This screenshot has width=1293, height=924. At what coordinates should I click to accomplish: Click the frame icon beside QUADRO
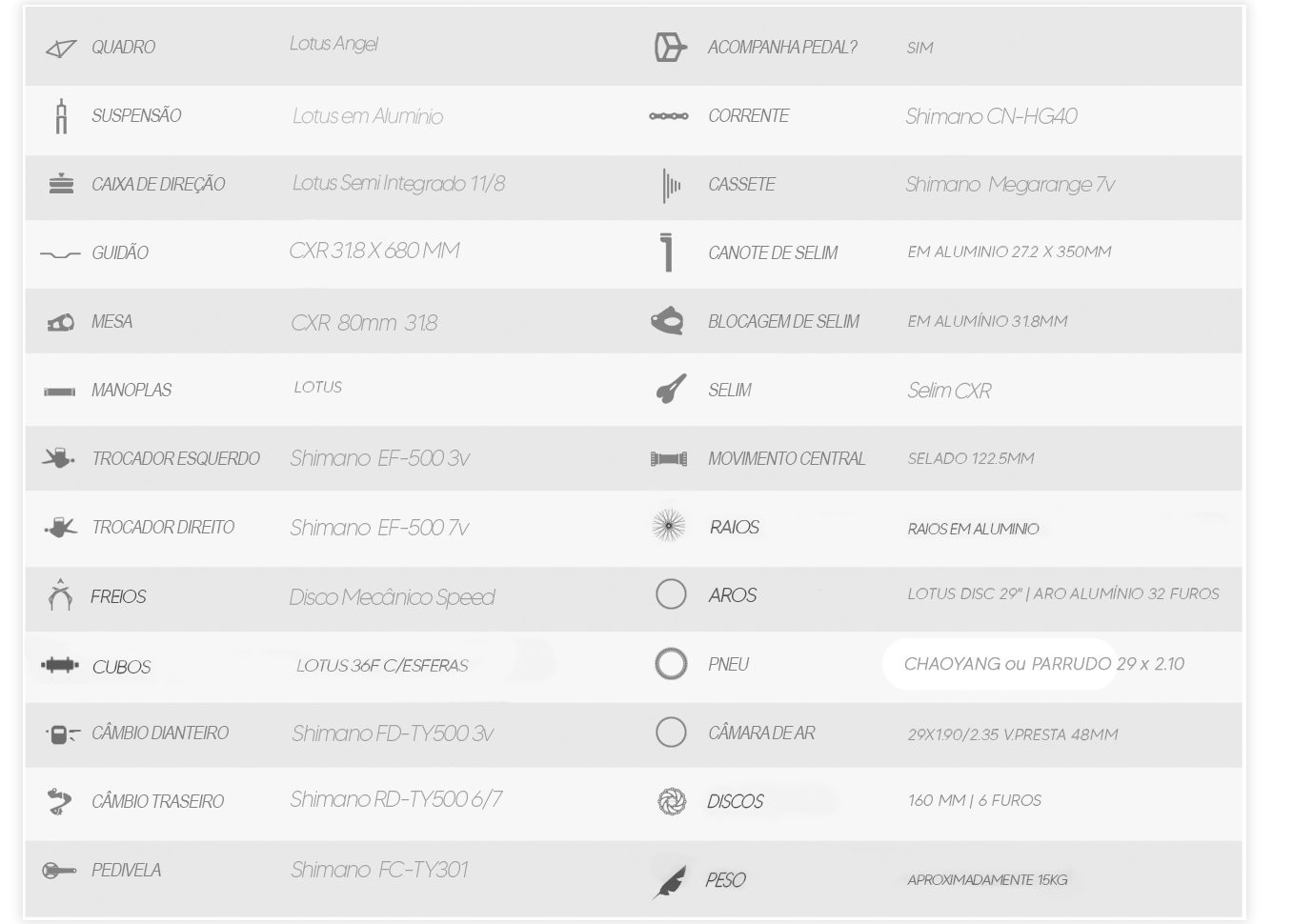(x=61, y=49)
